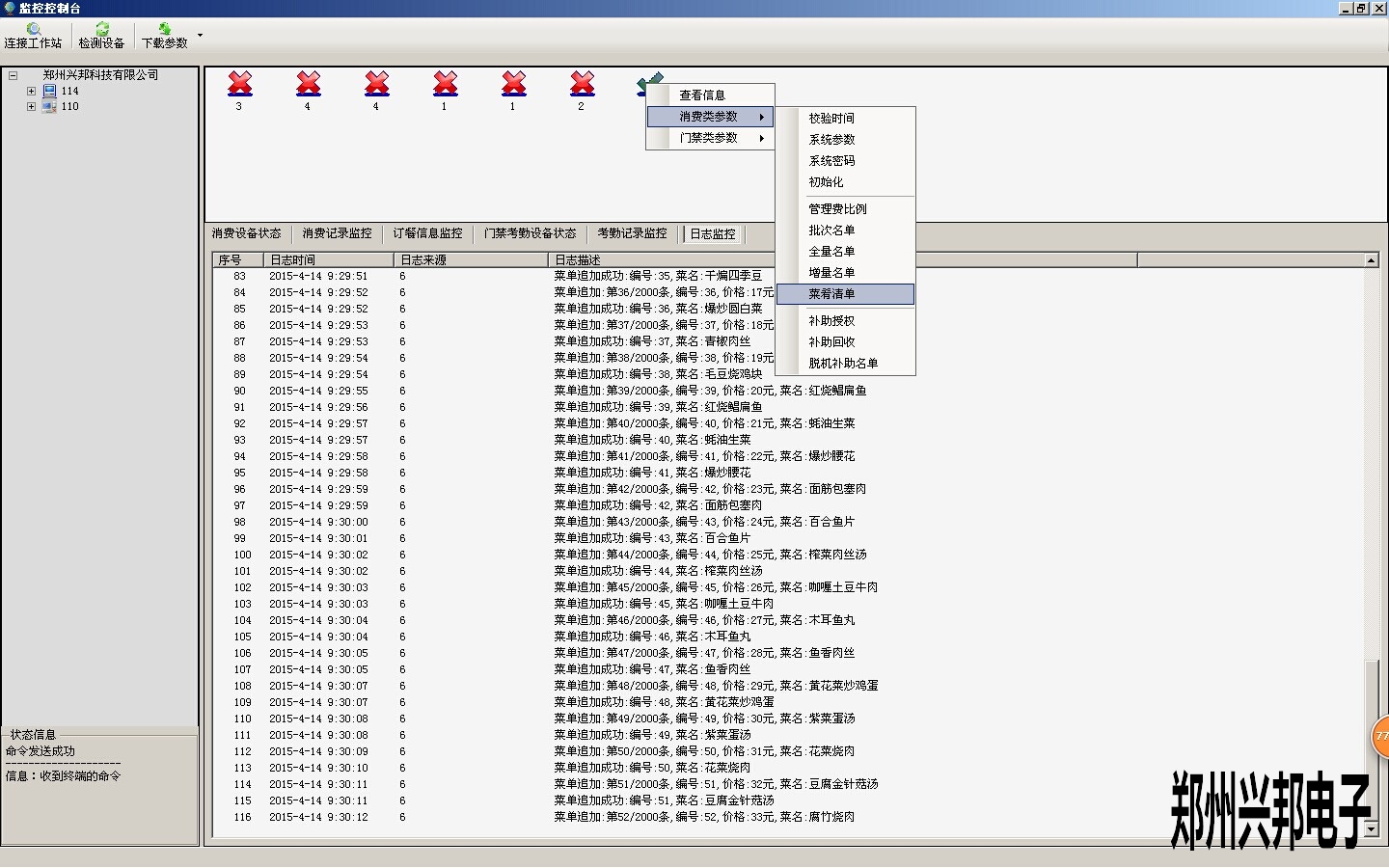Switch to the 考勤记录监控 tab
This screenshot has width=1389, height=868.
pyautogui.click(x=632, y=233)
